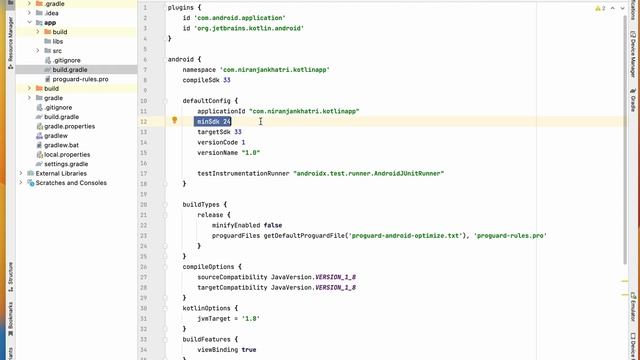
Task: Click the src folder icon
Action: (x=47, y=51)
